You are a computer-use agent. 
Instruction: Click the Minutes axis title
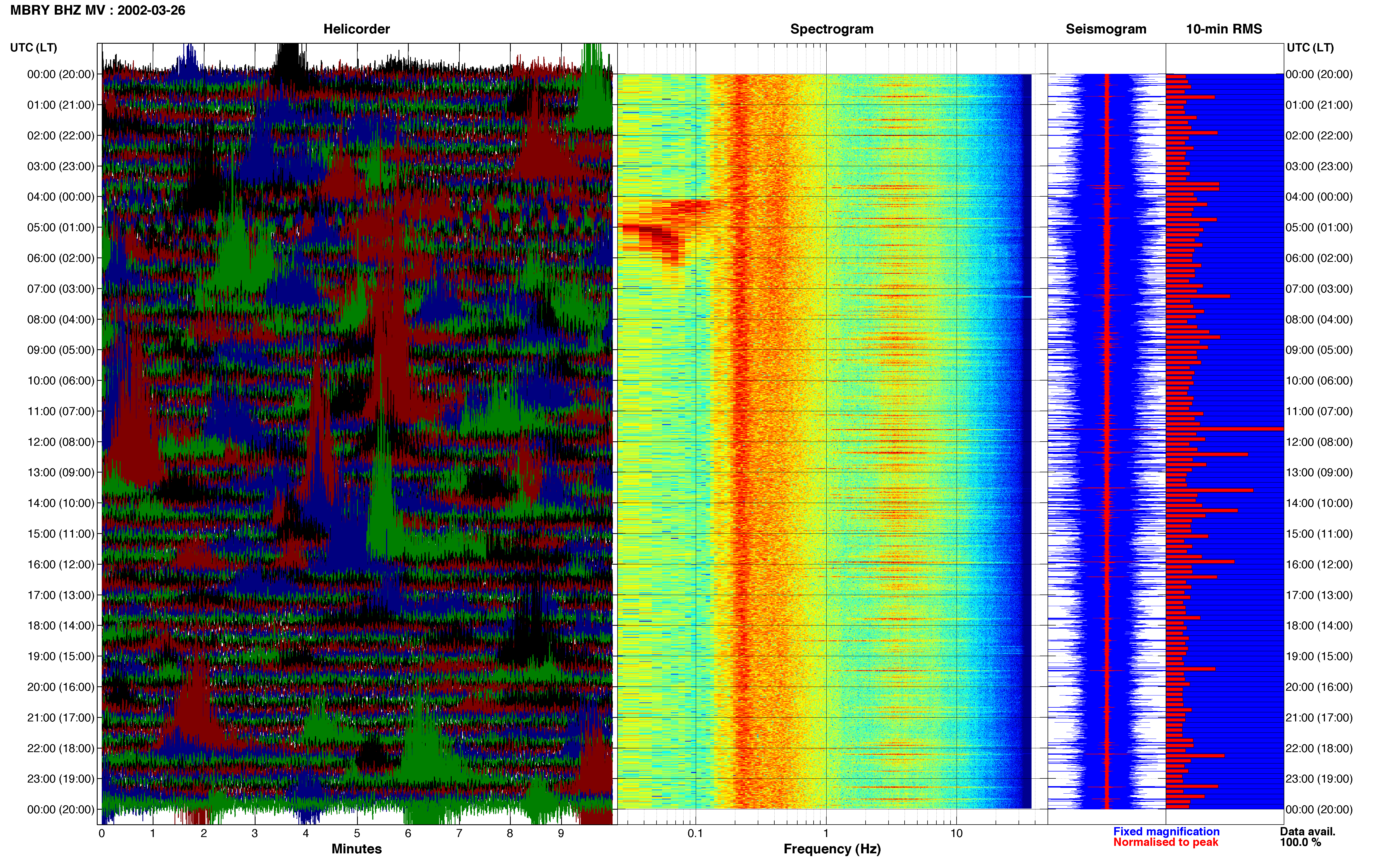pyautogui.click(x=356, y=848)
